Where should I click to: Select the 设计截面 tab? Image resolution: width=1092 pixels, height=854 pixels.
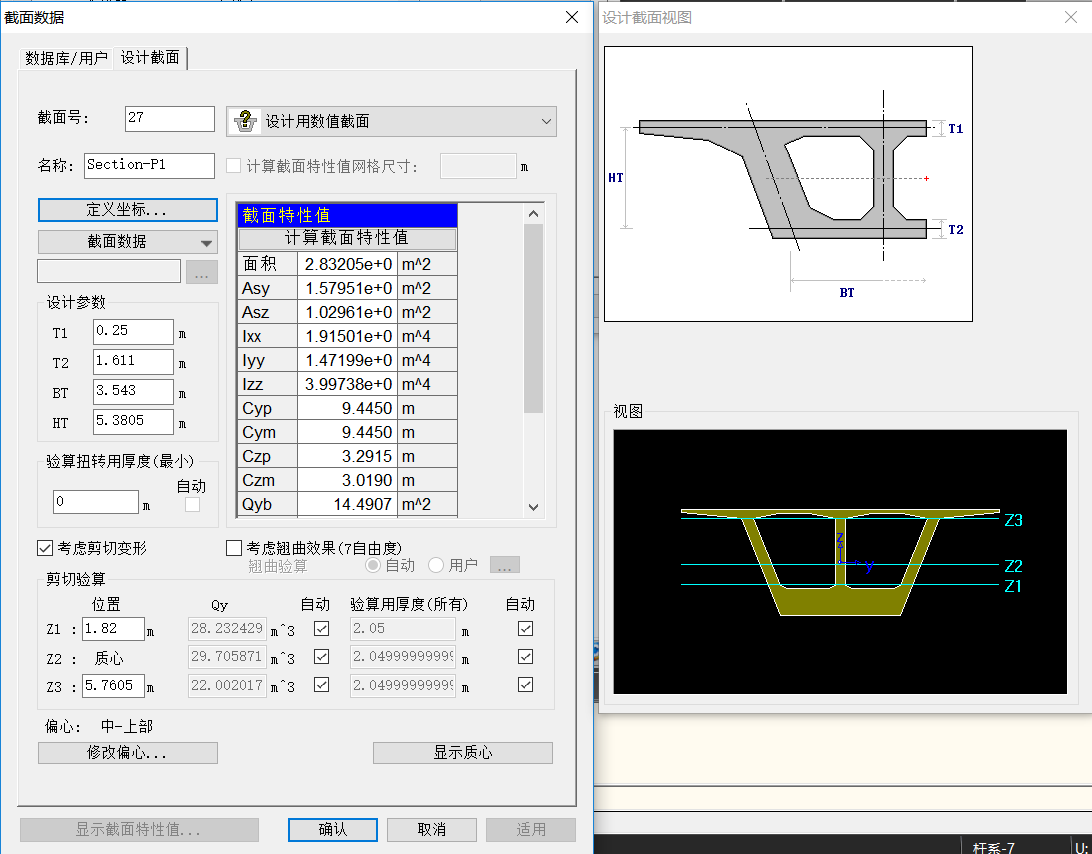click(x=150, y=58)
